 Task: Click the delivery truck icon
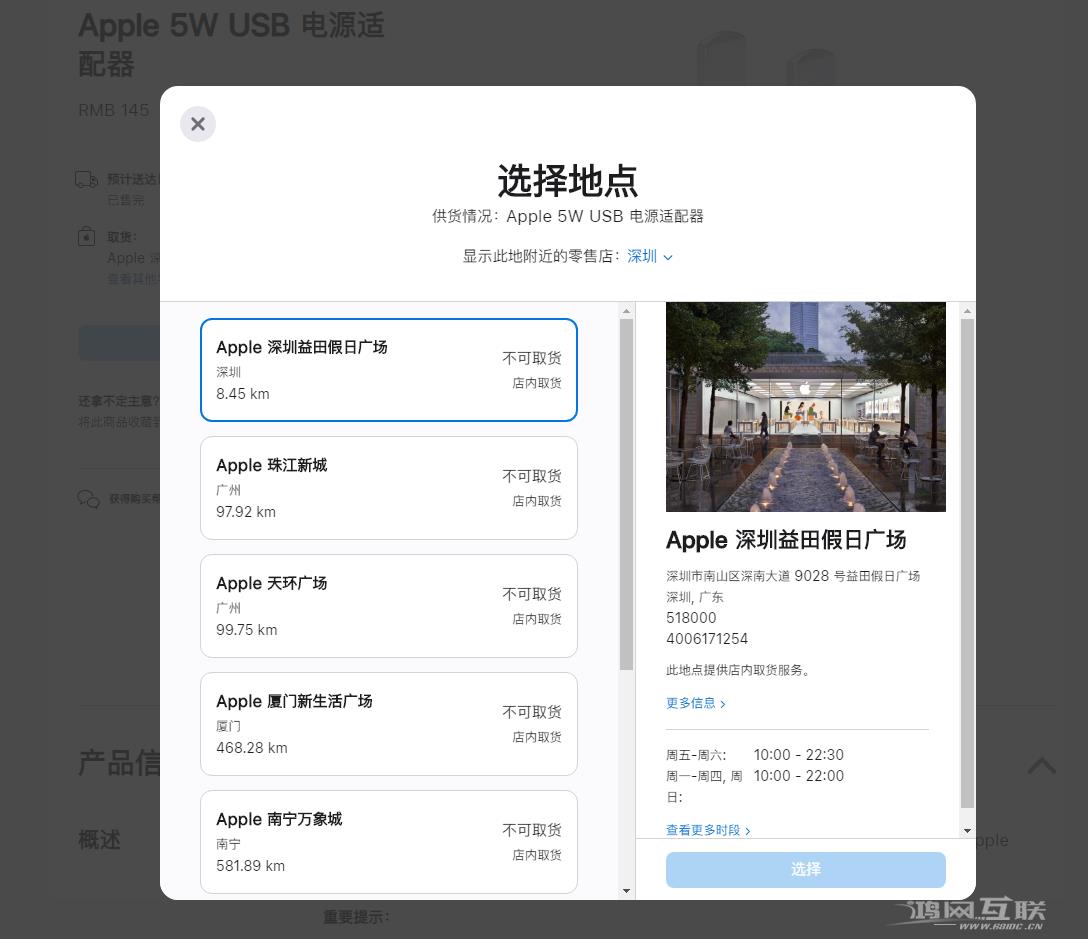87,180
